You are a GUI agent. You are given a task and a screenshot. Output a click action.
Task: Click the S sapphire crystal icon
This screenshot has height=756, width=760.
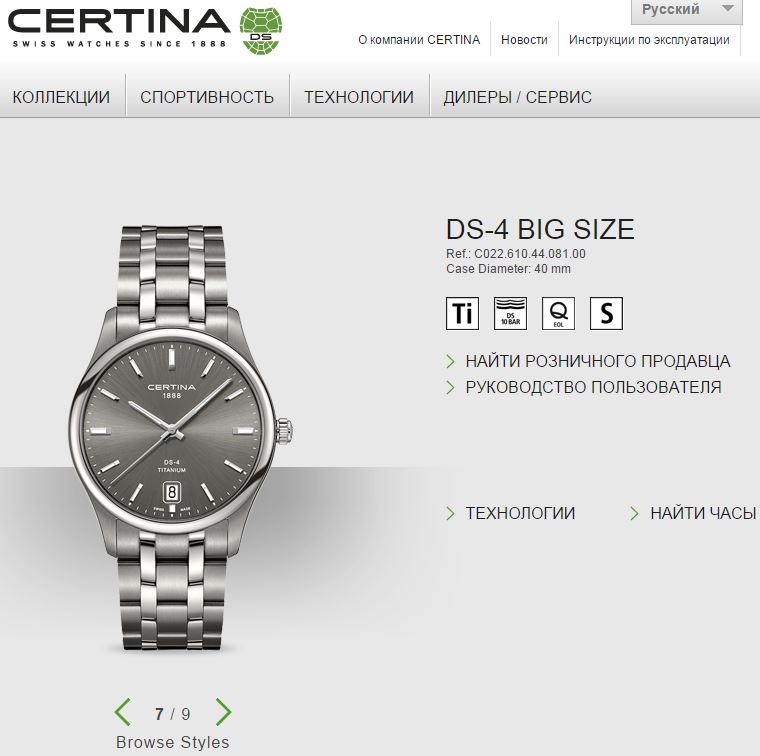(x=606, y=314)
